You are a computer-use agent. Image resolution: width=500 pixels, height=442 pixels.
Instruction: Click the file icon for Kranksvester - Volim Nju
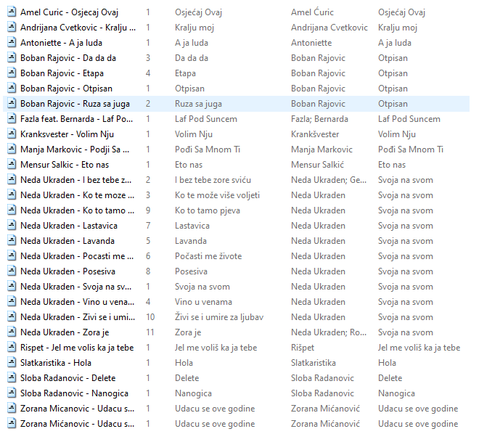pos(12,134)
